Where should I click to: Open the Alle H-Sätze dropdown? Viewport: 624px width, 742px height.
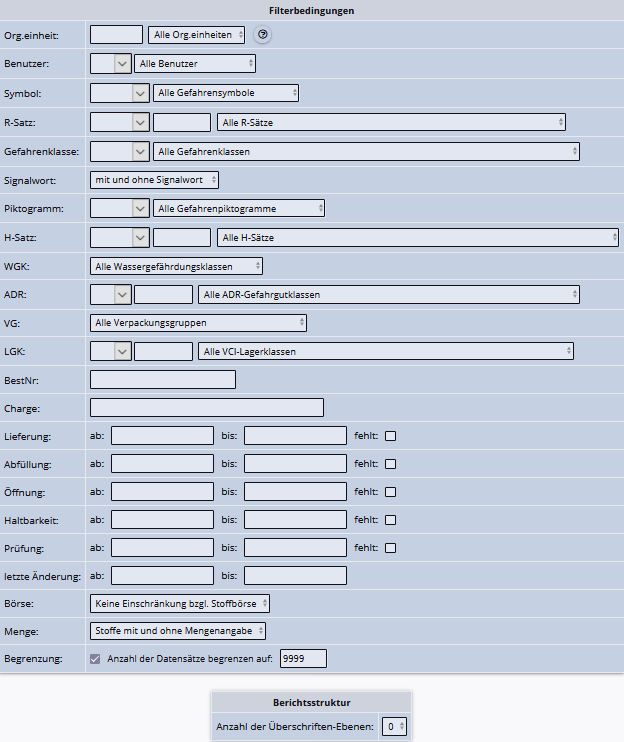(x=418, y=238)
